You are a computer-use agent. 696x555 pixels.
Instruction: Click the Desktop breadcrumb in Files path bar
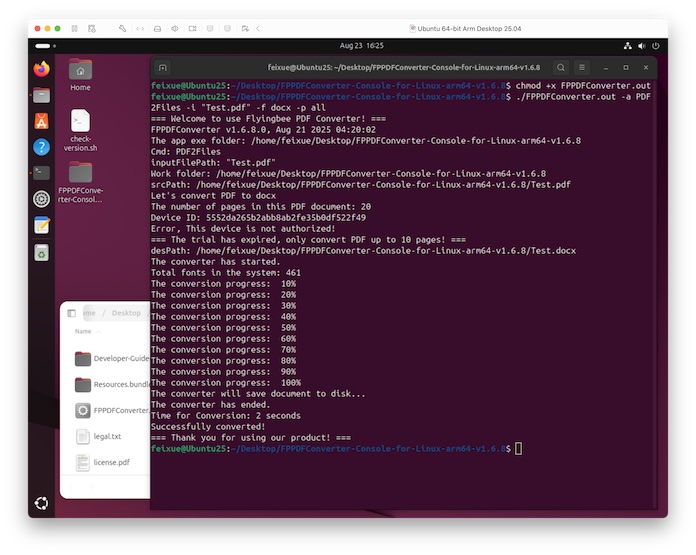point(126,313)
